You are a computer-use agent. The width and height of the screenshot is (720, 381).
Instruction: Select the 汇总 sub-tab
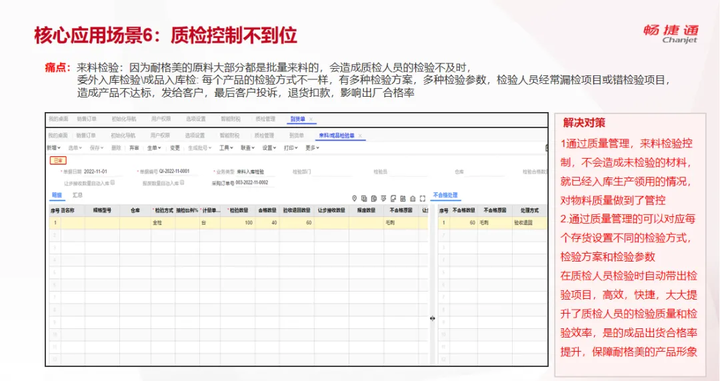tap(77, 195)
